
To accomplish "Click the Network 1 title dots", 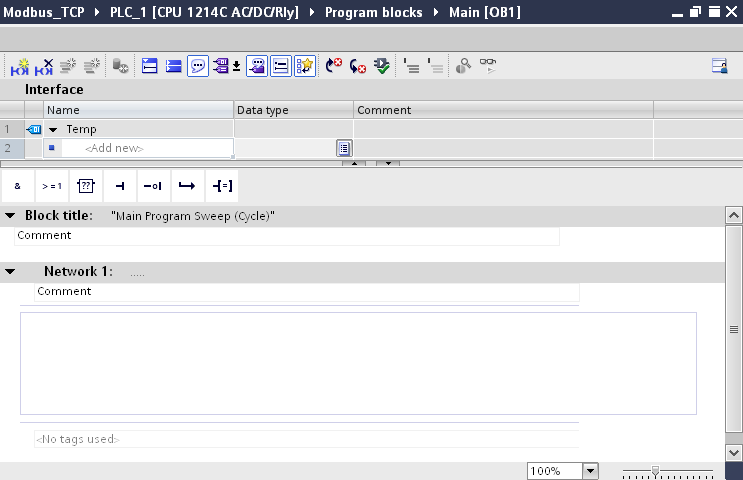I will 137,274.
